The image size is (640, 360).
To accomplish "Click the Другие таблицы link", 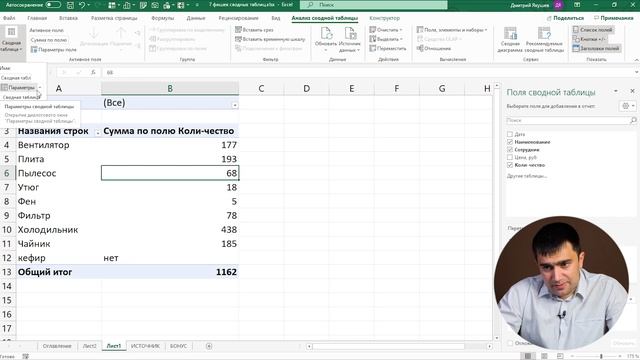I will click(x=527, y=176).
